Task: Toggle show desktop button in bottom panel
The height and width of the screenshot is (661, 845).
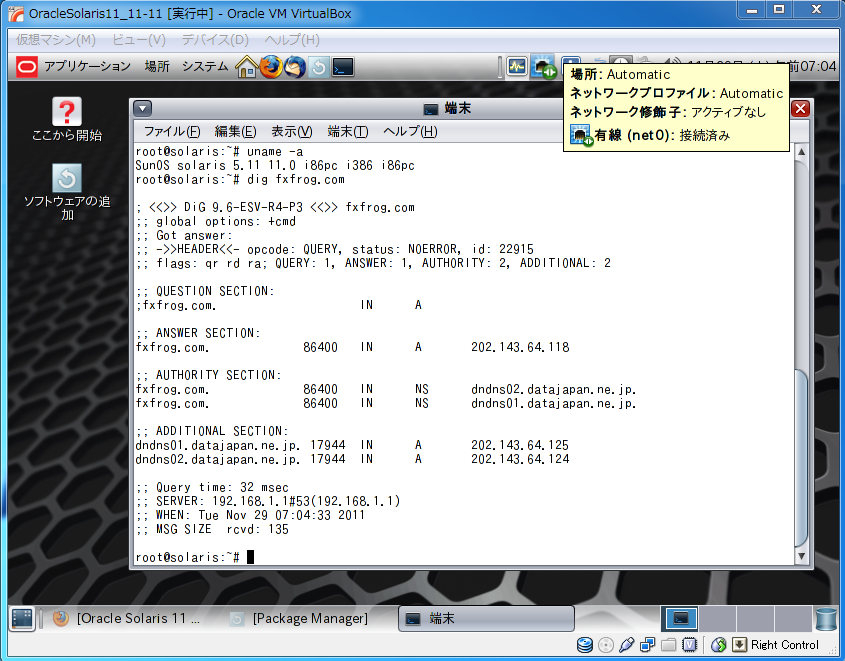Action: coord(21,619)
